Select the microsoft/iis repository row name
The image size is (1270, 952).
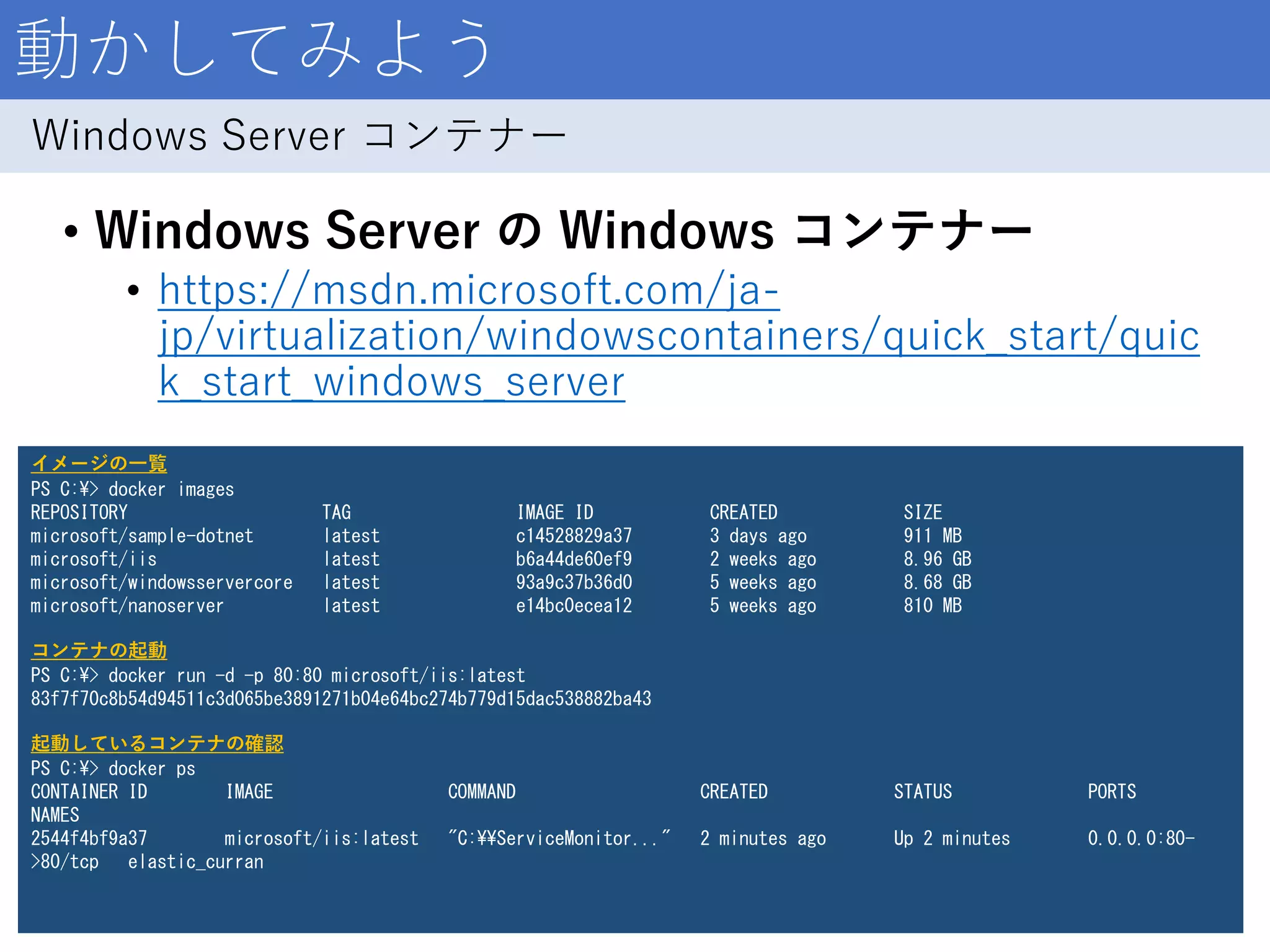(x=94, y=559)
